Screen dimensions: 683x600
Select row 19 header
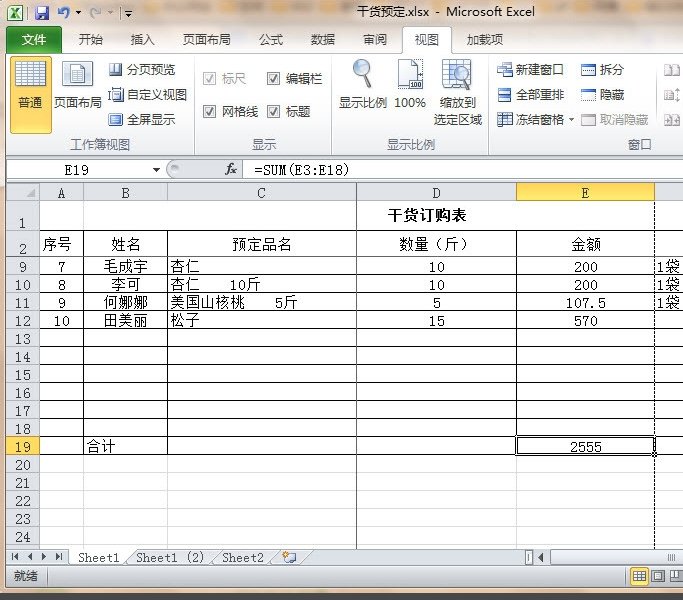(23, 446)
